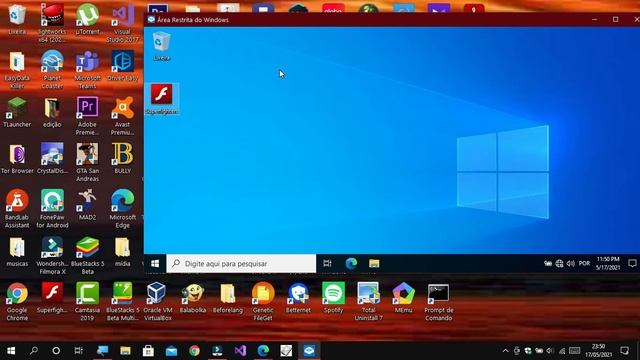Image resolution: width=640 pixels, height=360 pixels.
Task: Open Task View in the Sandbox taskbar
Action: point(327,264)
